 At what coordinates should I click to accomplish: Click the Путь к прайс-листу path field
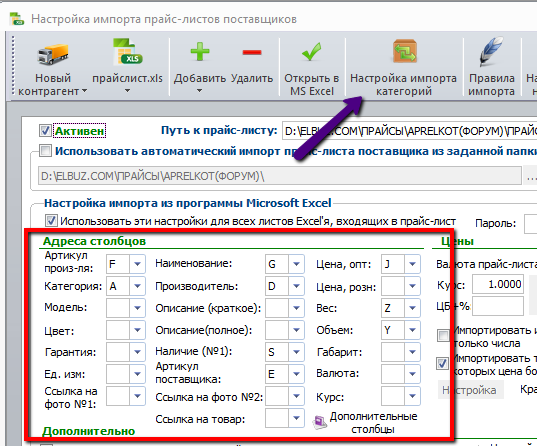410,131
